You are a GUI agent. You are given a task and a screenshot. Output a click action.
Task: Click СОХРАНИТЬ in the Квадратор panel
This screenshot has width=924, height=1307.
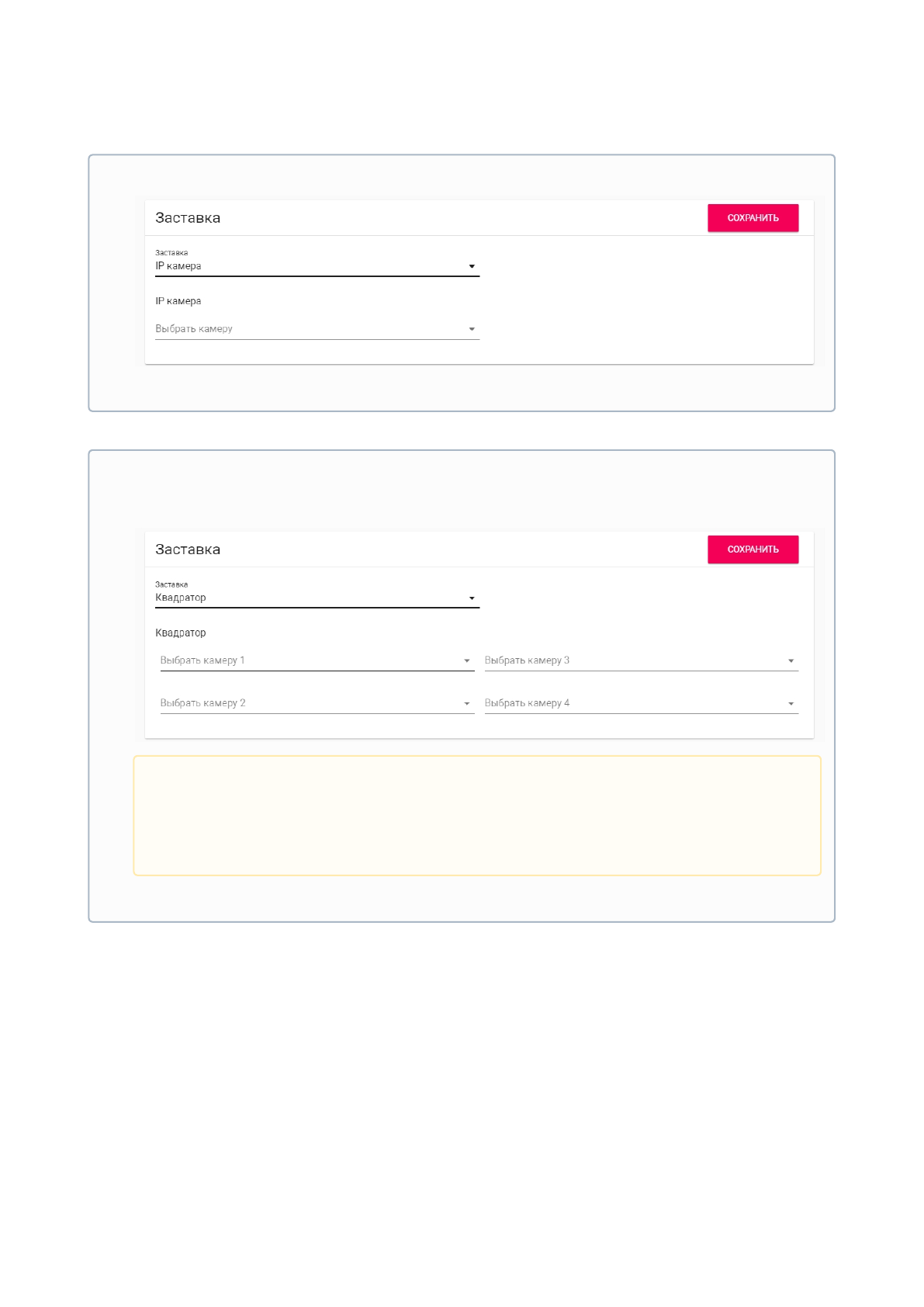pos(753,549)
